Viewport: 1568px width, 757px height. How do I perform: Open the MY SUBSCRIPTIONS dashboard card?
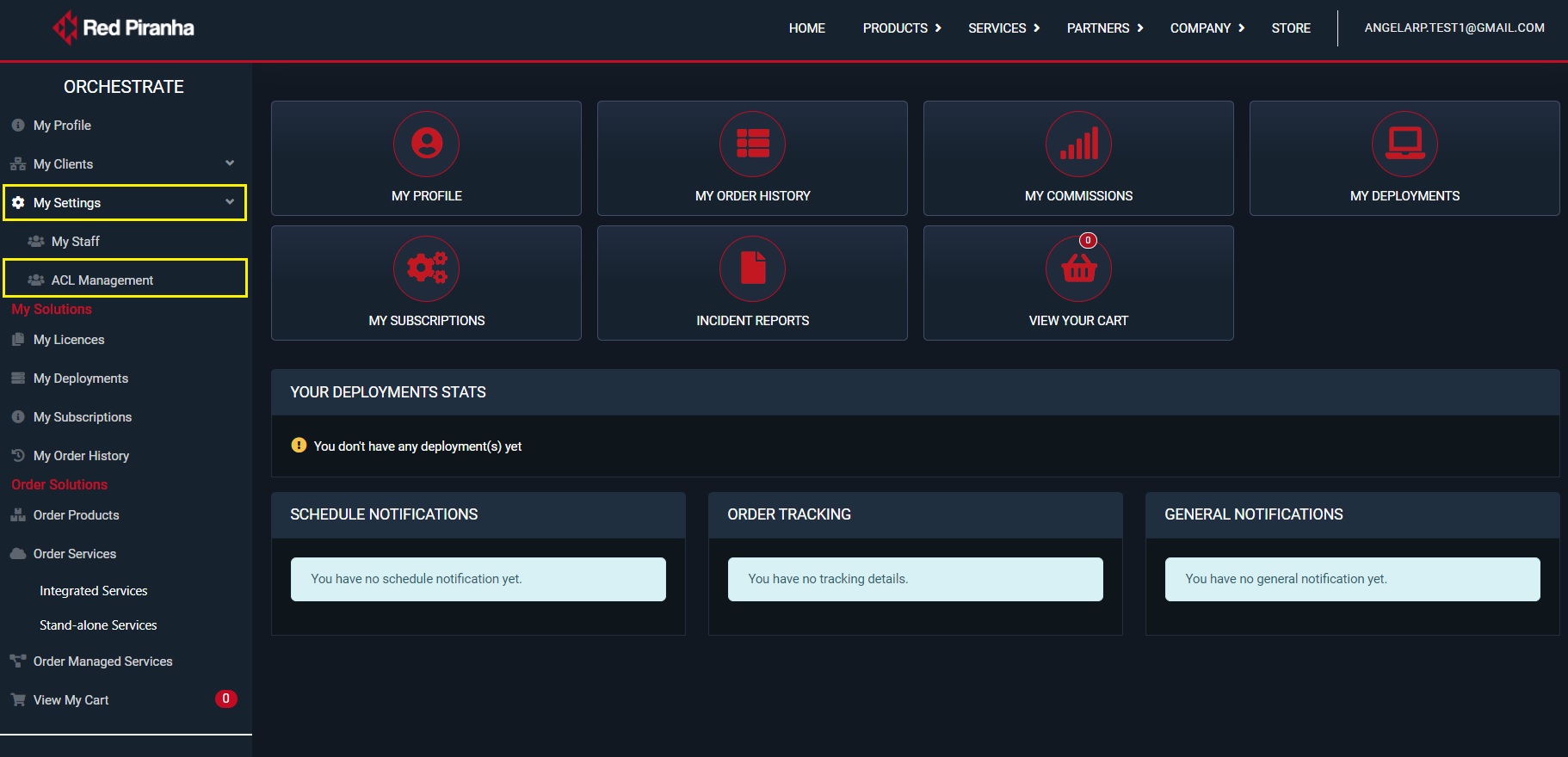pyautogui.click(x=427, y=283)
